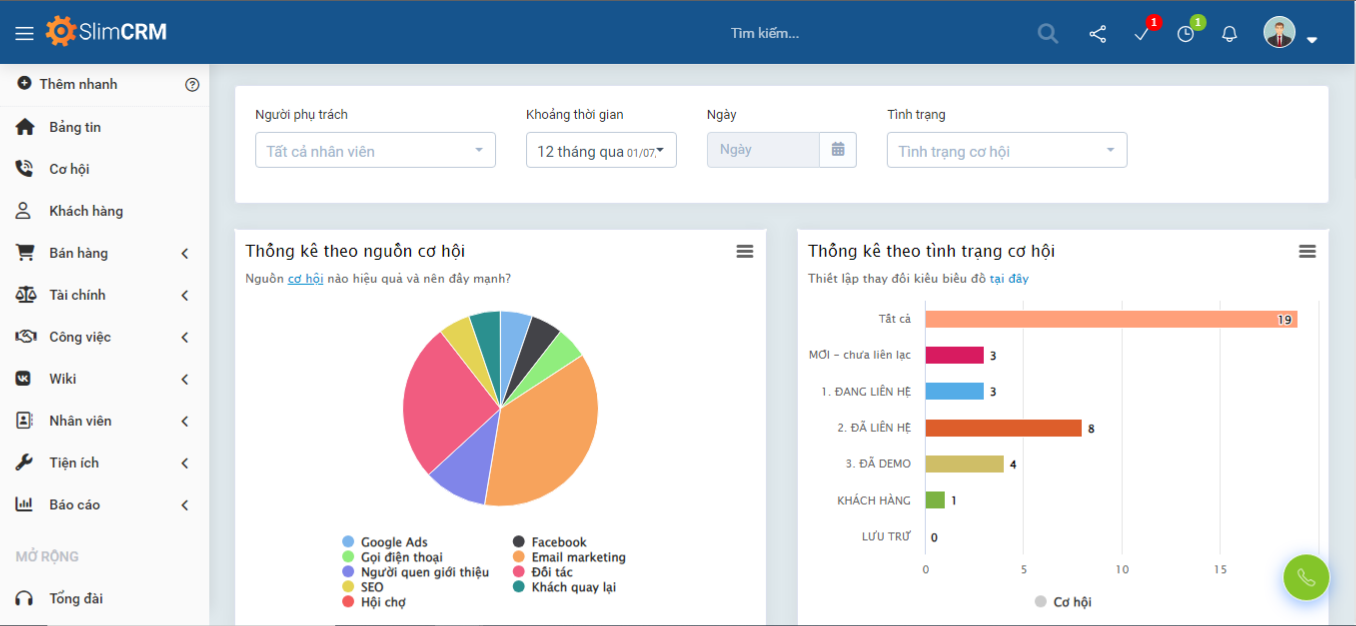Click the green floating phone button
This screenshot has width=1356, height=626.
click(1306, 578)
